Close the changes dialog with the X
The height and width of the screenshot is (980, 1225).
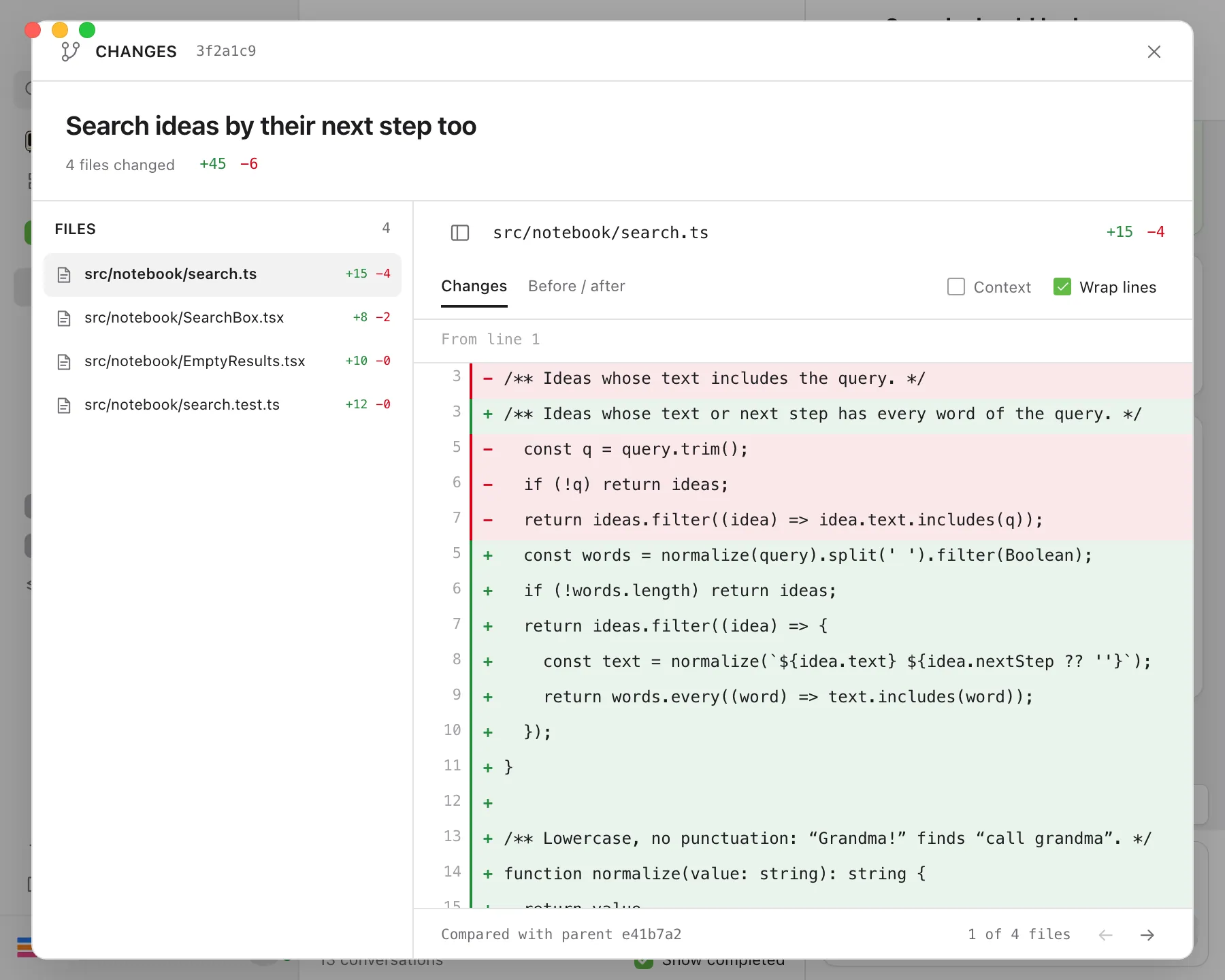point(1154,52)
